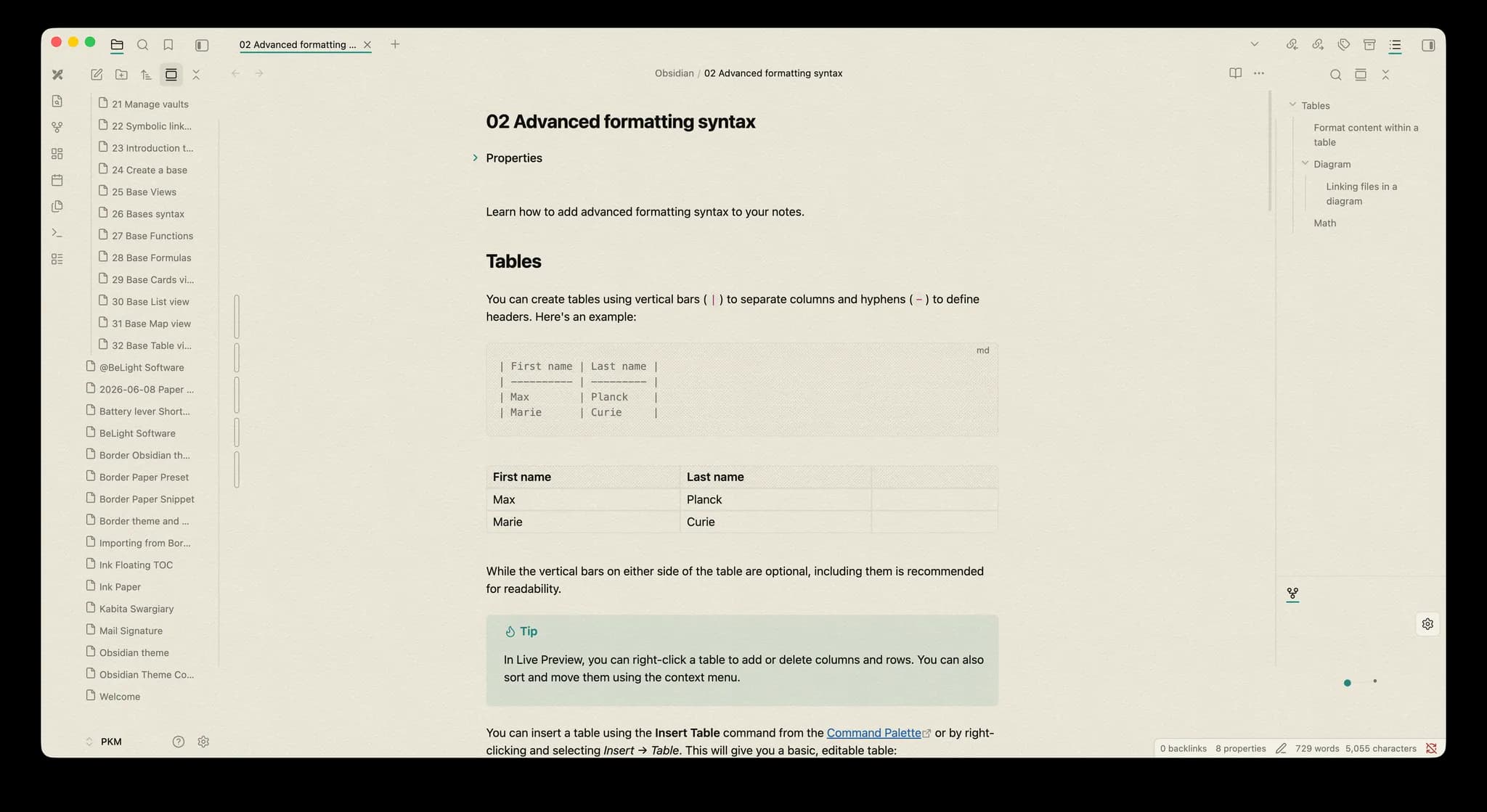Click the 0 backlinks status item
1487x812 pixels.
1183,749
